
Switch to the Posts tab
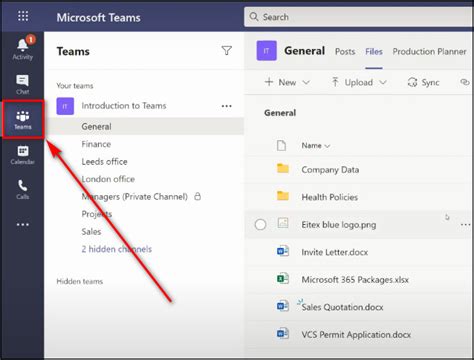[345, 52]
